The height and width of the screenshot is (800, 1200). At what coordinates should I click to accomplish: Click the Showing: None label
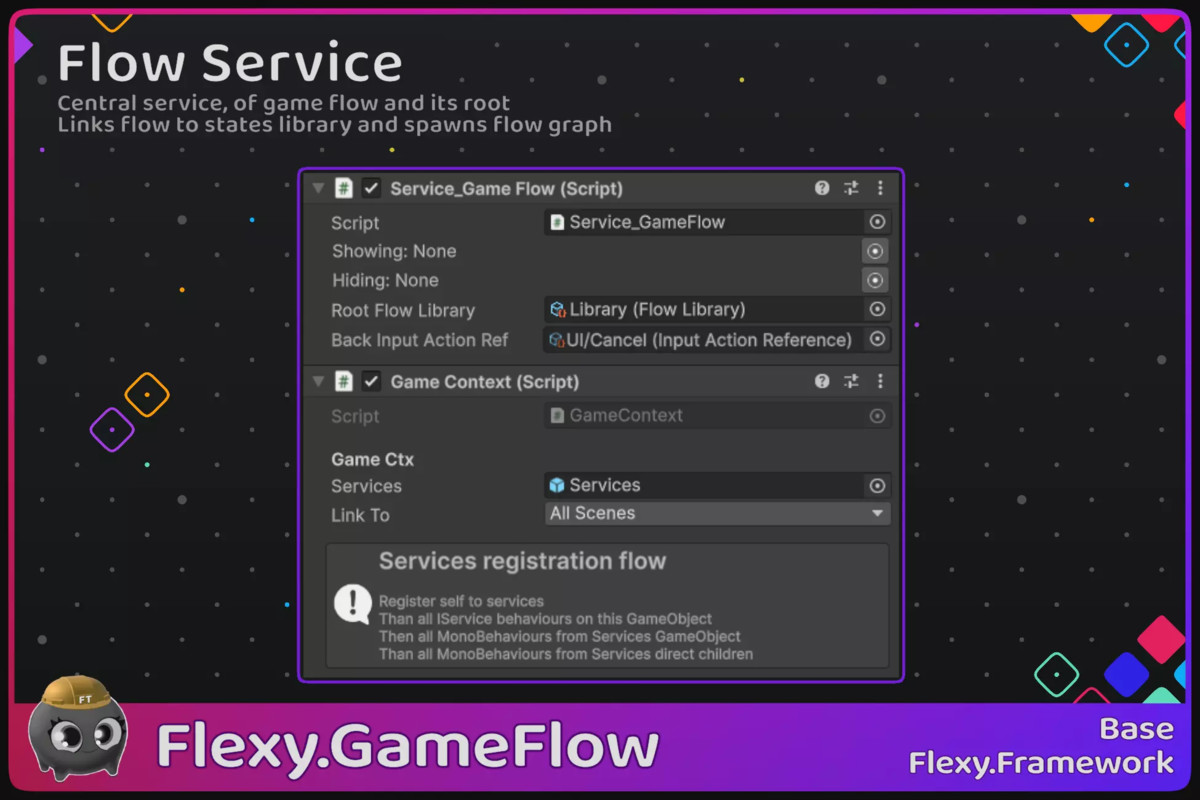[394, 251]
